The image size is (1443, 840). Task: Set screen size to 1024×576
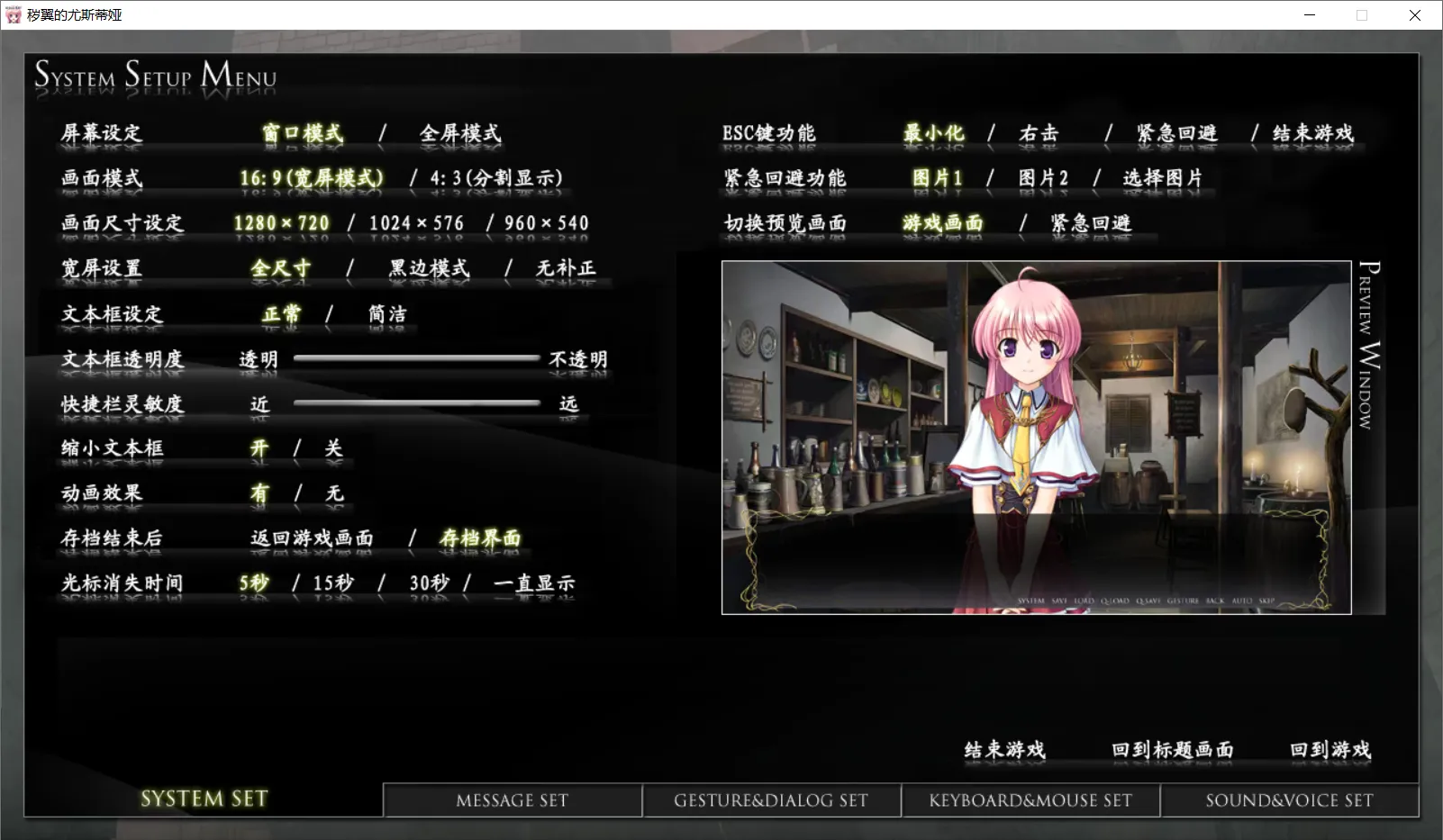[x=417, y=223]
